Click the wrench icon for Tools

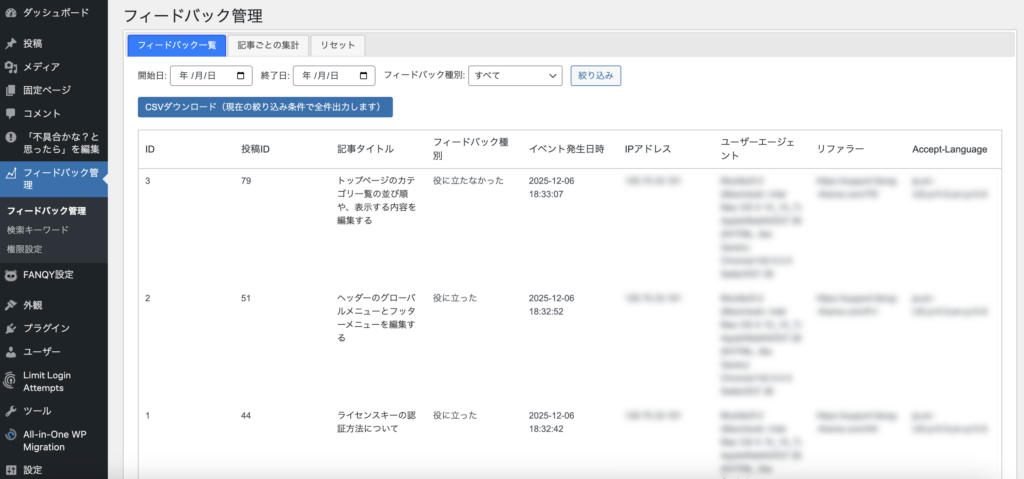coord(10,411)
